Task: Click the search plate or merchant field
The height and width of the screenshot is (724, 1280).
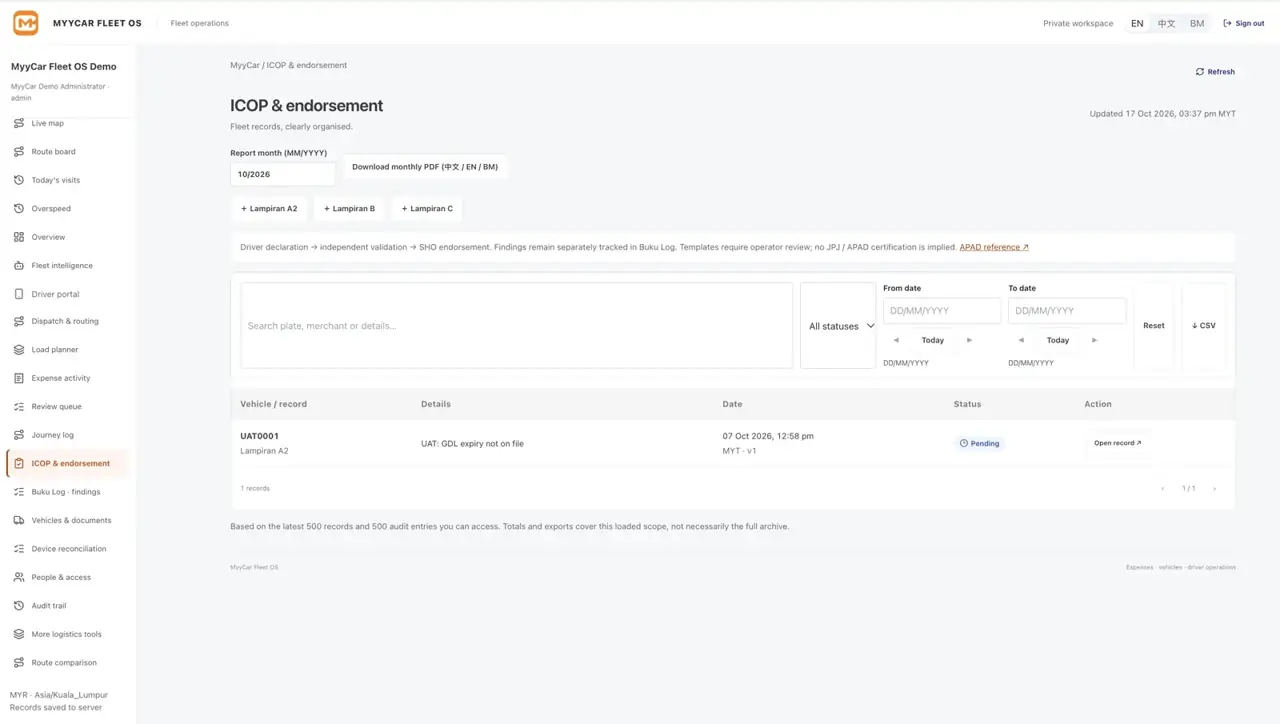Action: tap(517, 326)
